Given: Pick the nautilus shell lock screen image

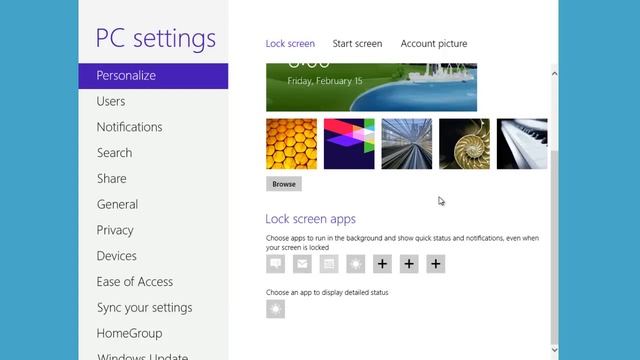Looking at the screenshot, I should 464,144.
